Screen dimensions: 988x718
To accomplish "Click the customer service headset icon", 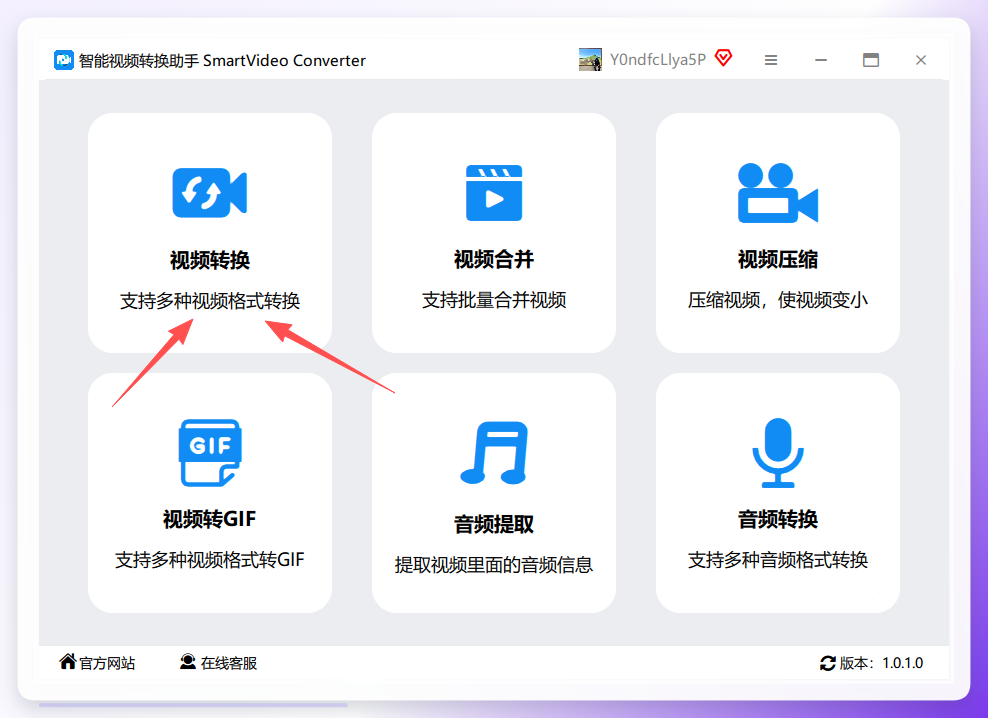I will pyautogui.click(x=188, y=661).
